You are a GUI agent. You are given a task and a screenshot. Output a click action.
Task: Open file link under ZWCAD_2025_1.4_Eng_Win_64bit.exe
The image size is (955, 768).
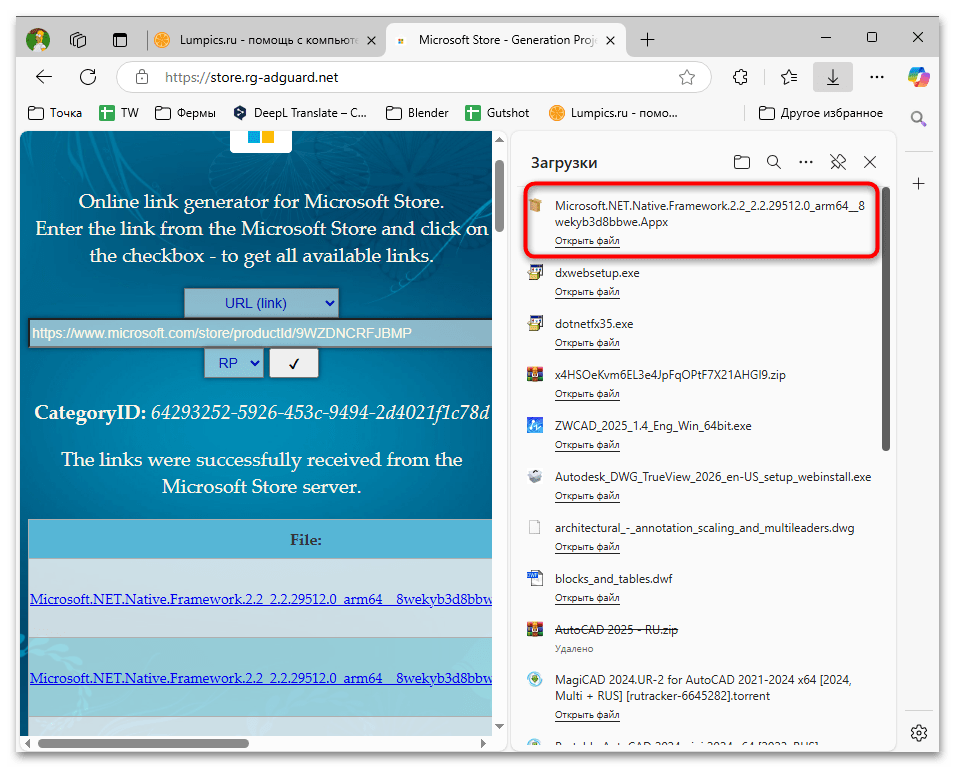[x=587, y=445]
